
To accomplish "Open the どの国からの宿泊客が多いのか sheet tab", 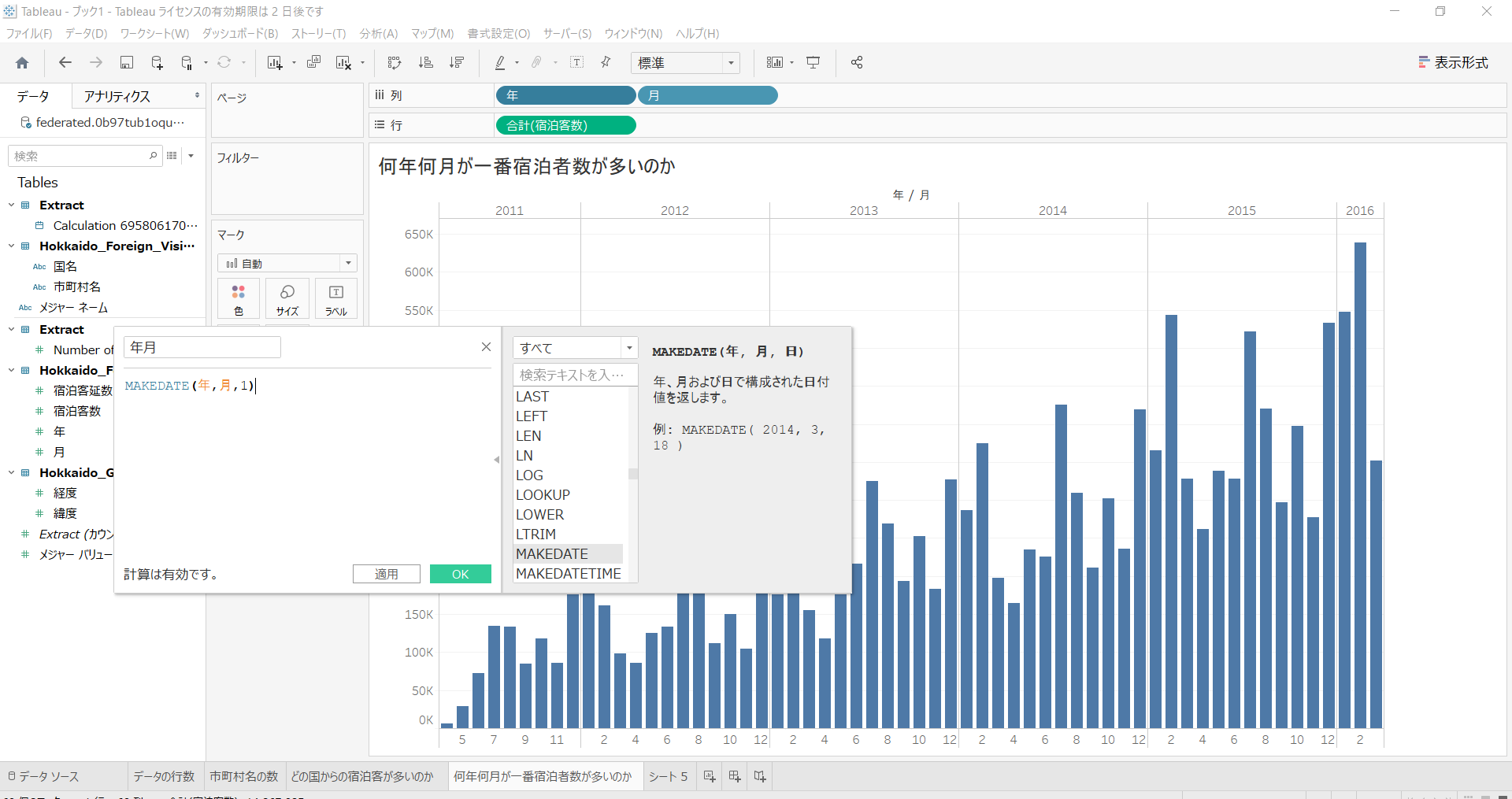I will (x=362, y=777).
